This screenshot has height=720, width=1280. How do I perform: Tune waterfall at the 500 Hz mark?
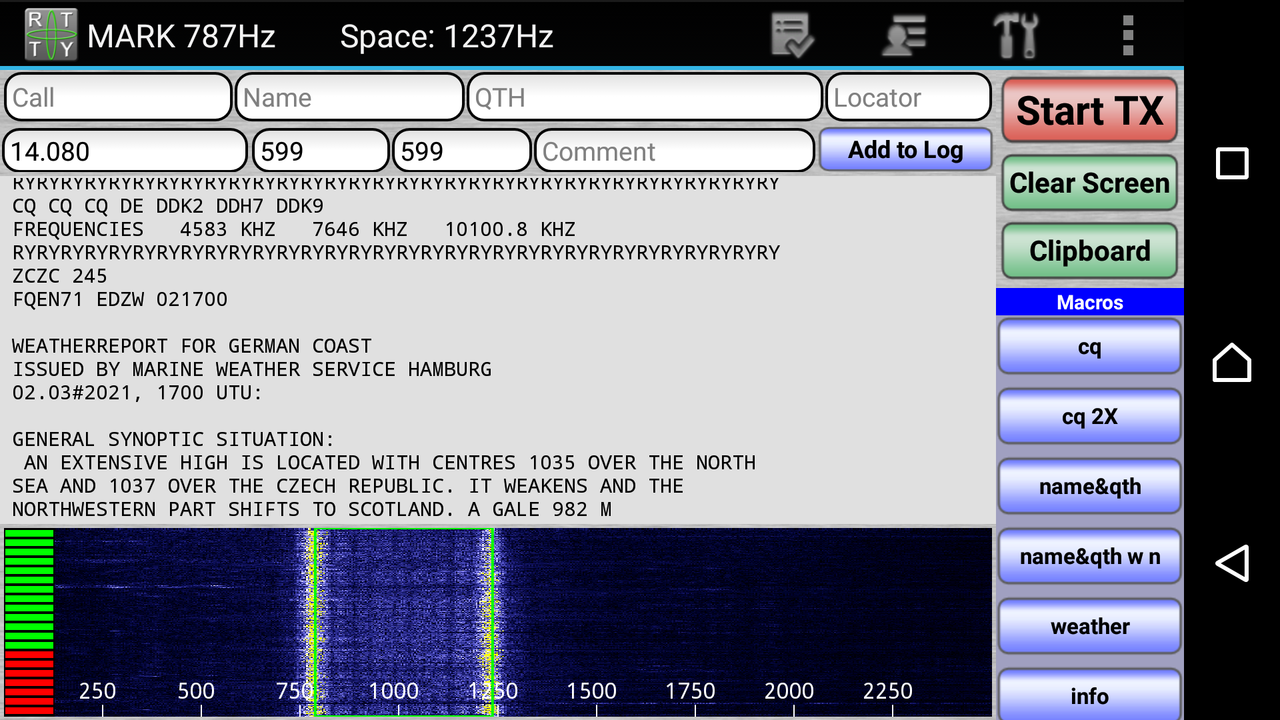click(196, 691)
